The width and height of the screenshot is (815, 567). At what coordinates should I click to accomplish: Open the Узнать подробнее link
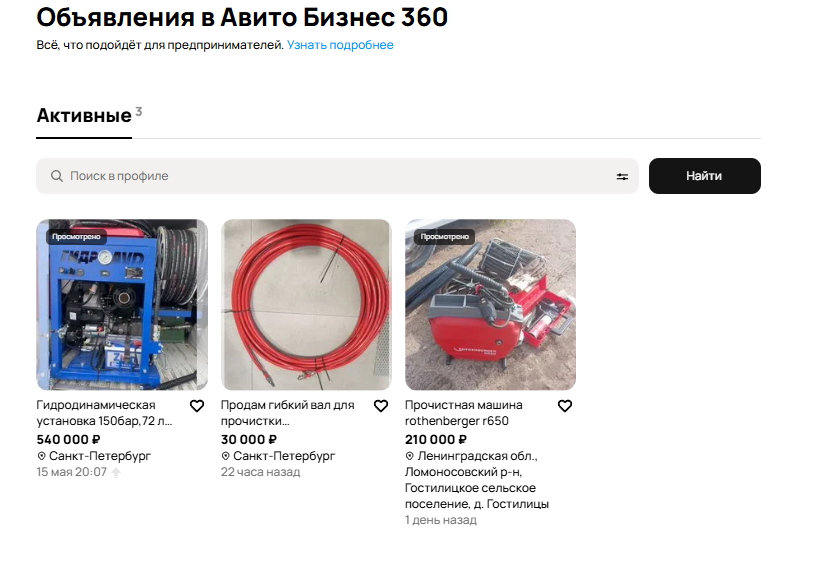(340, 45)
